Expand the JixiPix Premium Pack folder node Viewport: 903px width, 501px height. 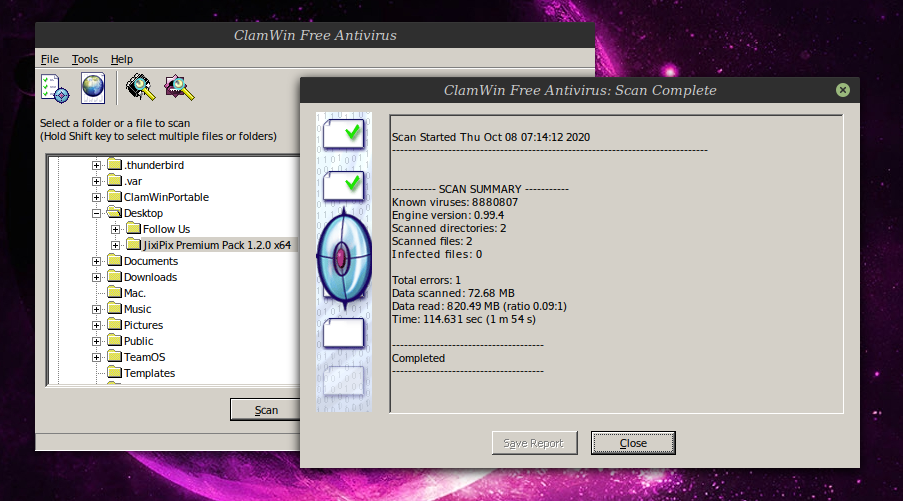pos(115,245)
